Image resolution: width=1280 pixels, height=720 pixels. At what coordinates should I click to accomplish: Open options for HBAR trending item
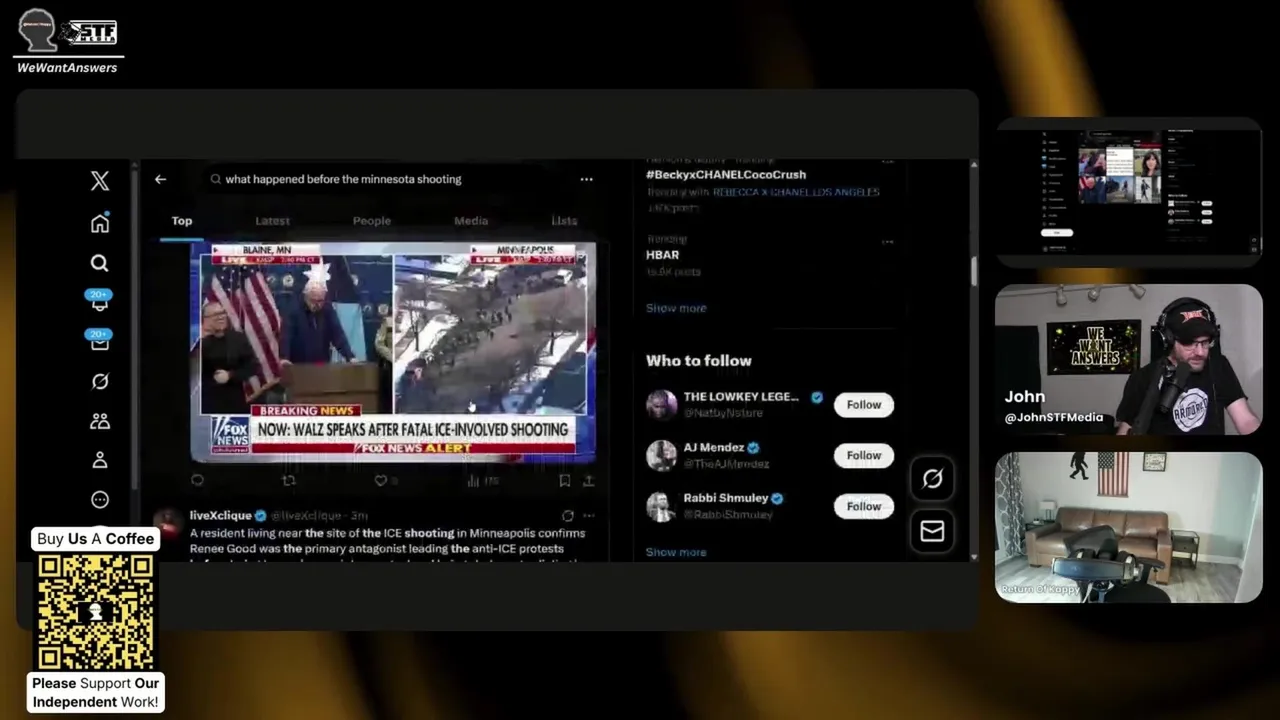(x=887, y=241)
